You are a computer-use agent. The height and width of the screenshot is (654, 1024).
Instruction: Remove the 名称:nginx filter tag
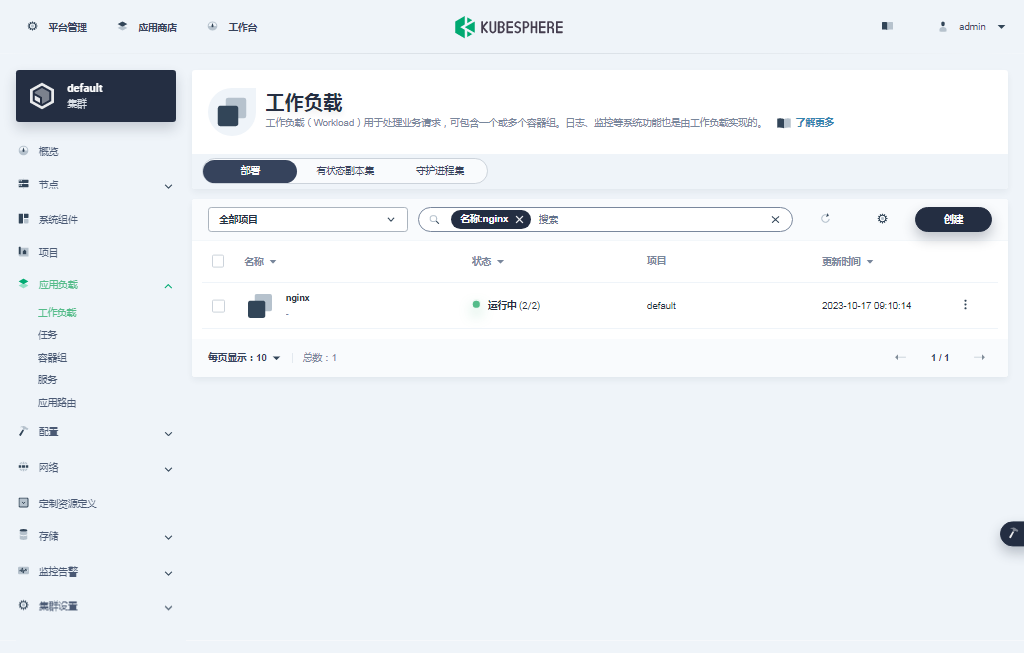click(x=519, y=220)
